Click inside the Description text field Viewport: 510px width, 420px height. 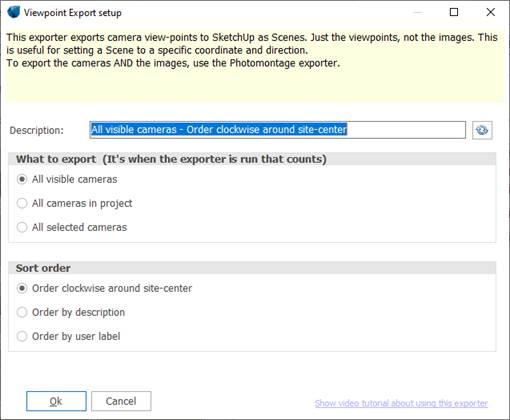[x=277, y=130]
